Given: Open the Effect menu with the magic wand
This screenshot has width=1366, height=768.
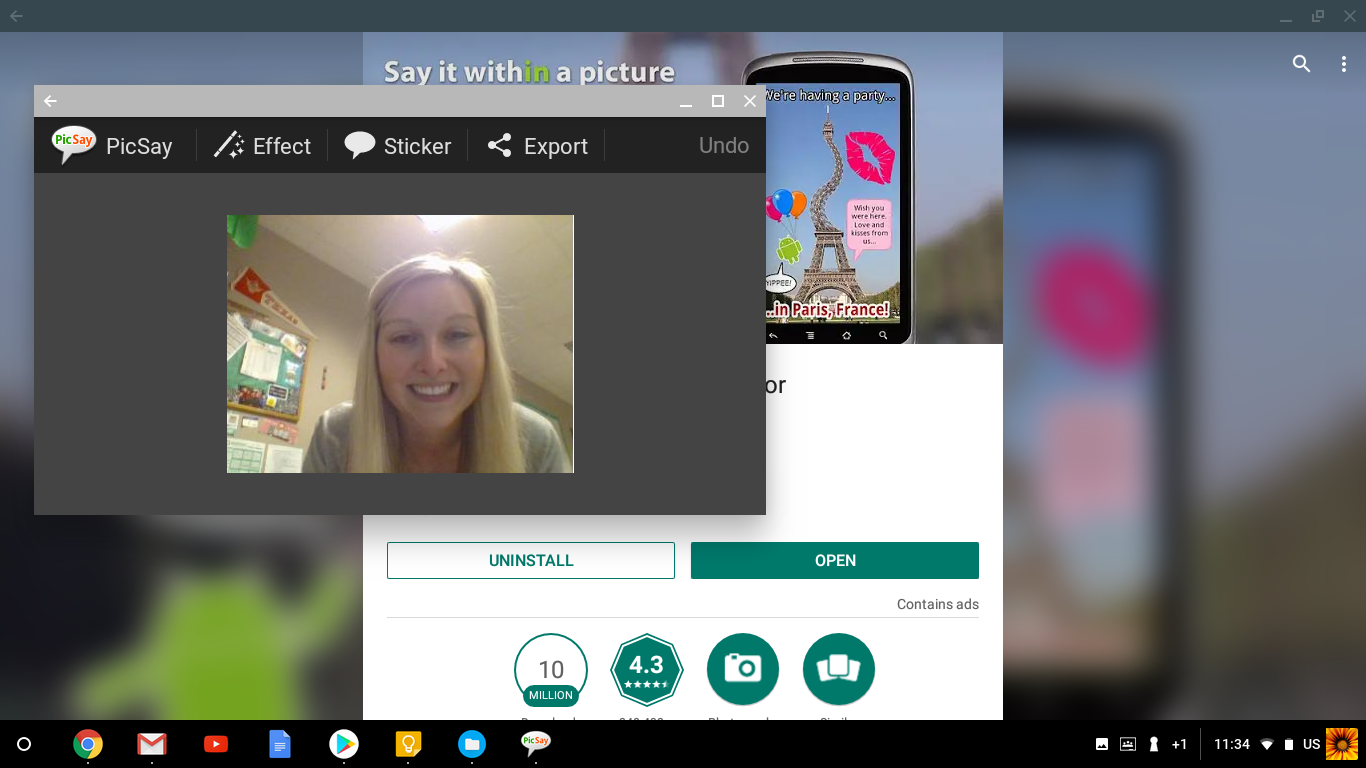Looking at the screenshot, I should (263, 146).
